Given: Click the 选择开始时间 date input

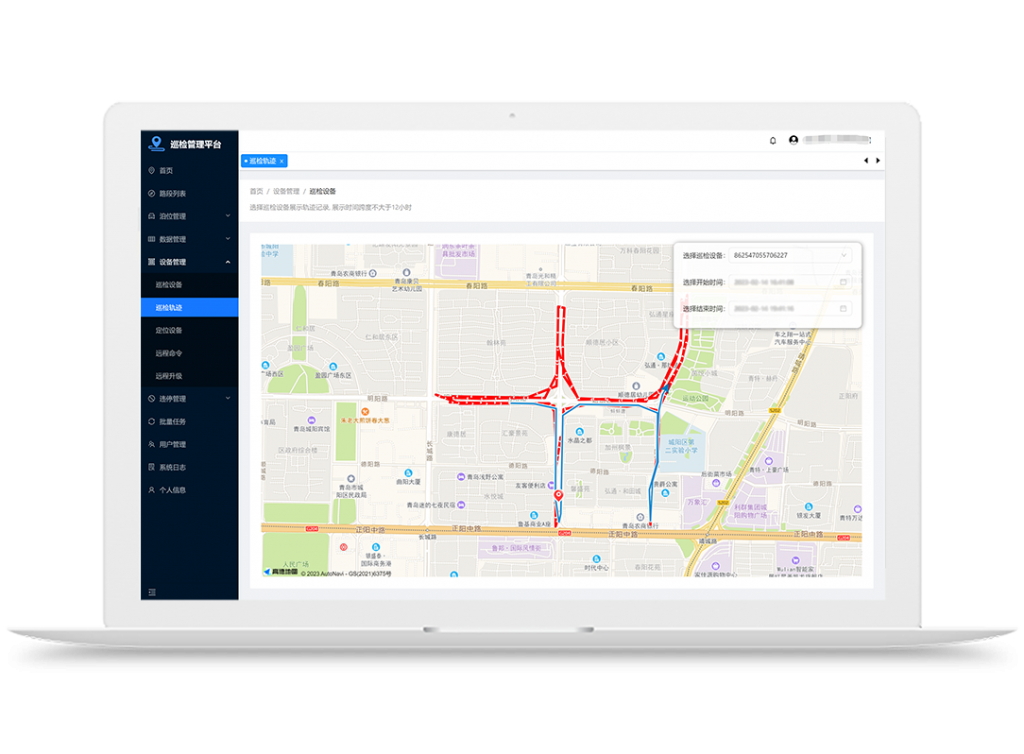Looking at the screenshot, I should (x=790, y=282).
